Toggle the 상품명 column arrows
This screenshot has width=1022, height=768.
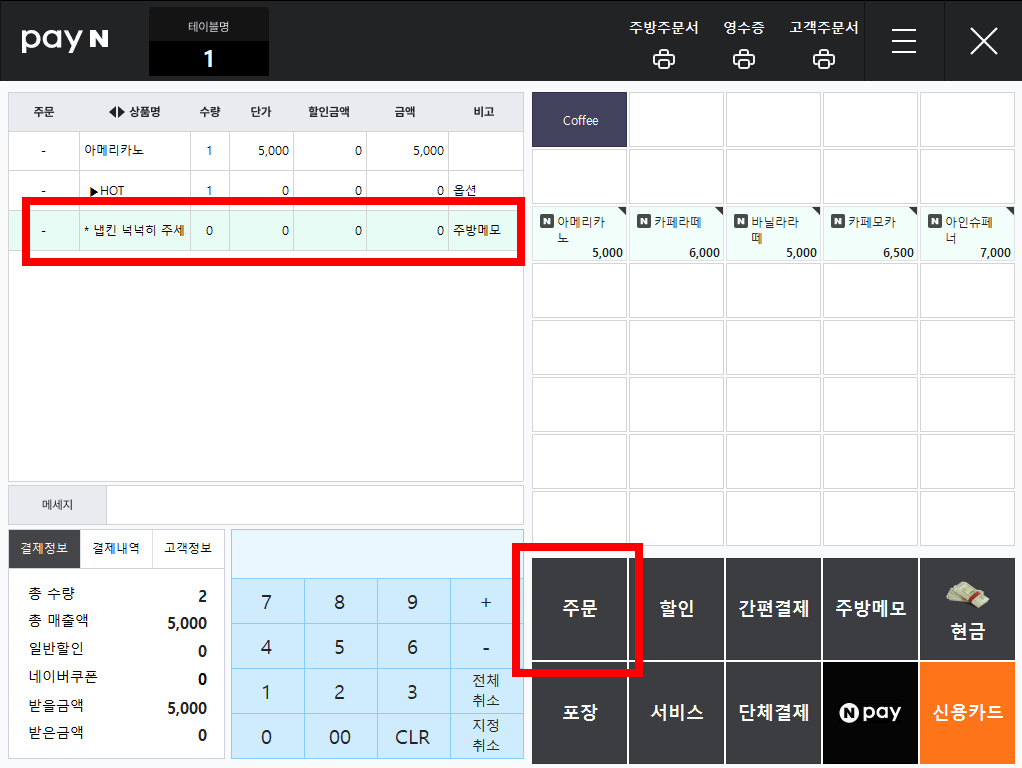tap(116, 112)
